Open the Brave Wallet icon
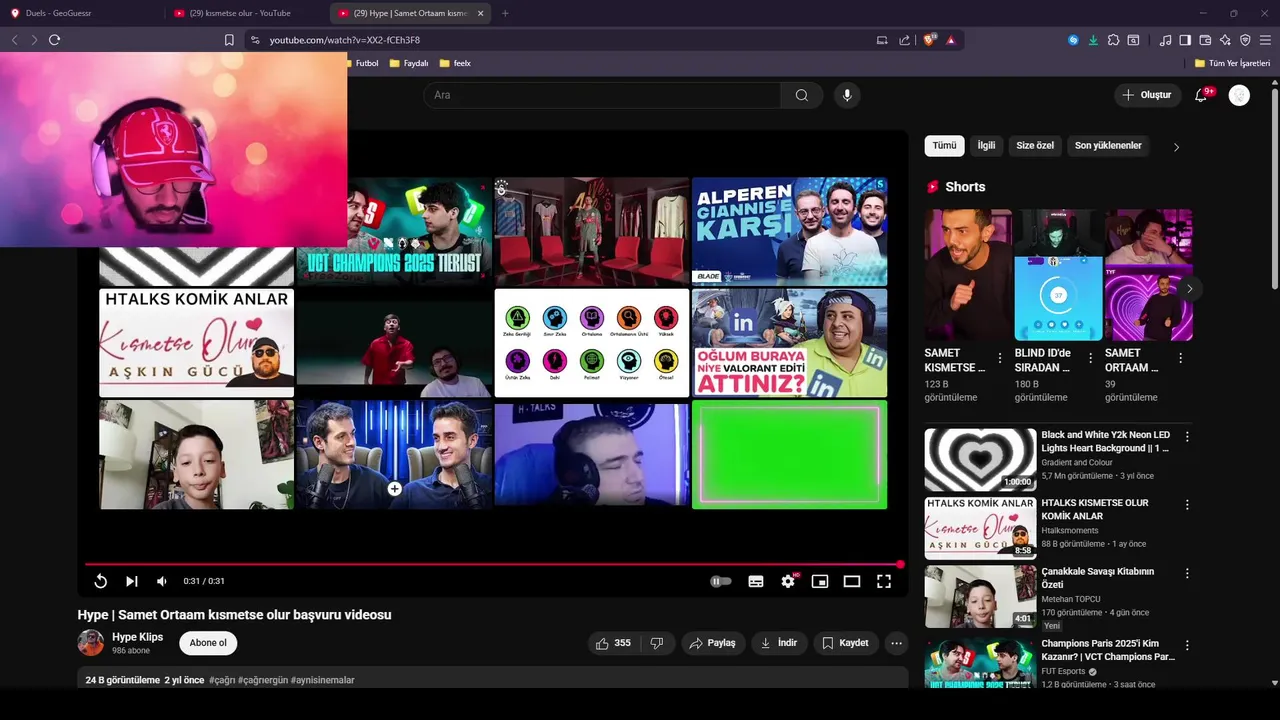Screen dimensions: 1280x720 (1205, 40)
